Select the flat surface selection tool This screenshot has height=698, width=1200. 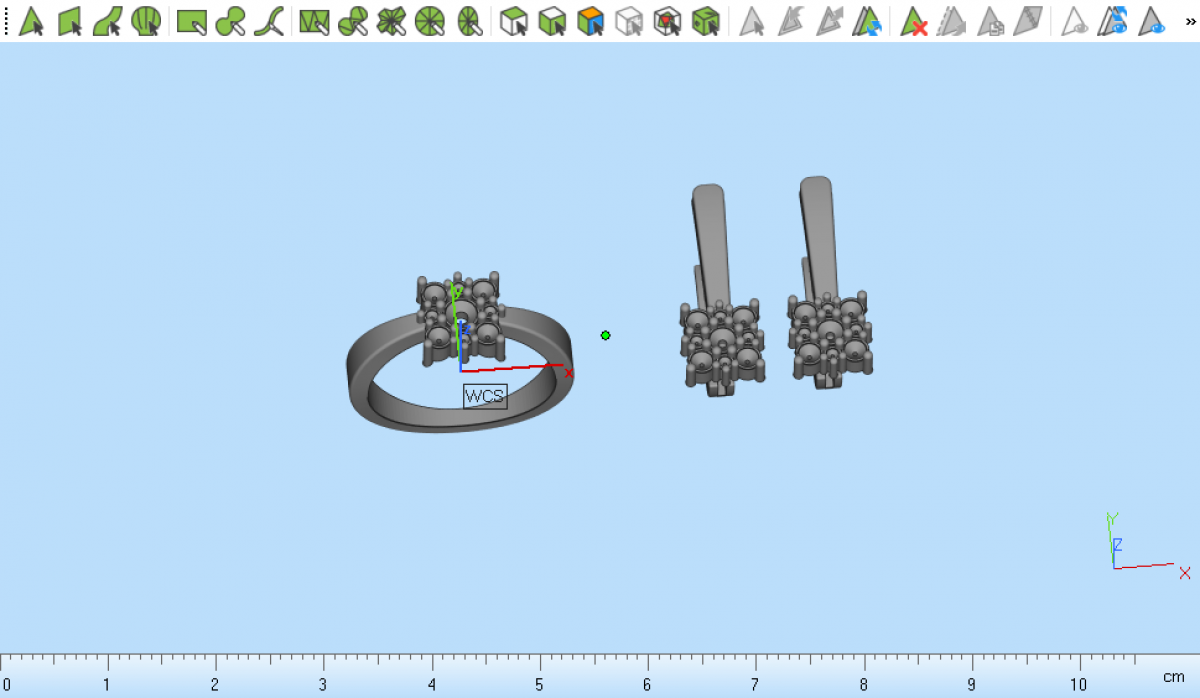coord(70,20)
